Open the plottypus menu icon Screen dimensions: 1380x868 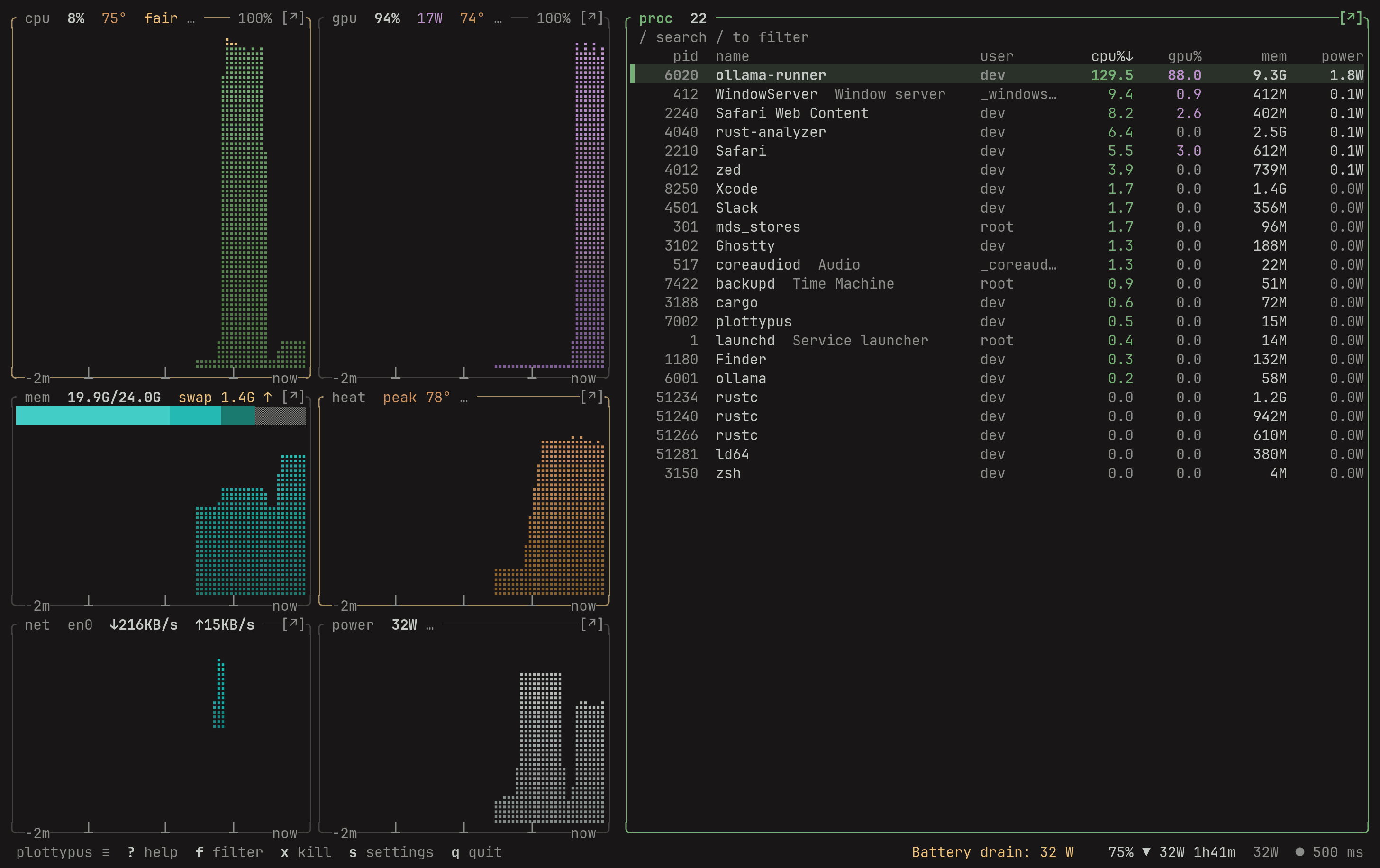[106, 852]
